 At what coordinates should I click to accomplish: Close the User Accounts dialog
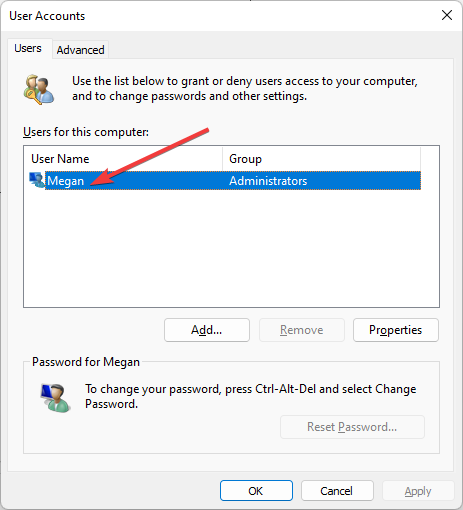tap(447, 15)
